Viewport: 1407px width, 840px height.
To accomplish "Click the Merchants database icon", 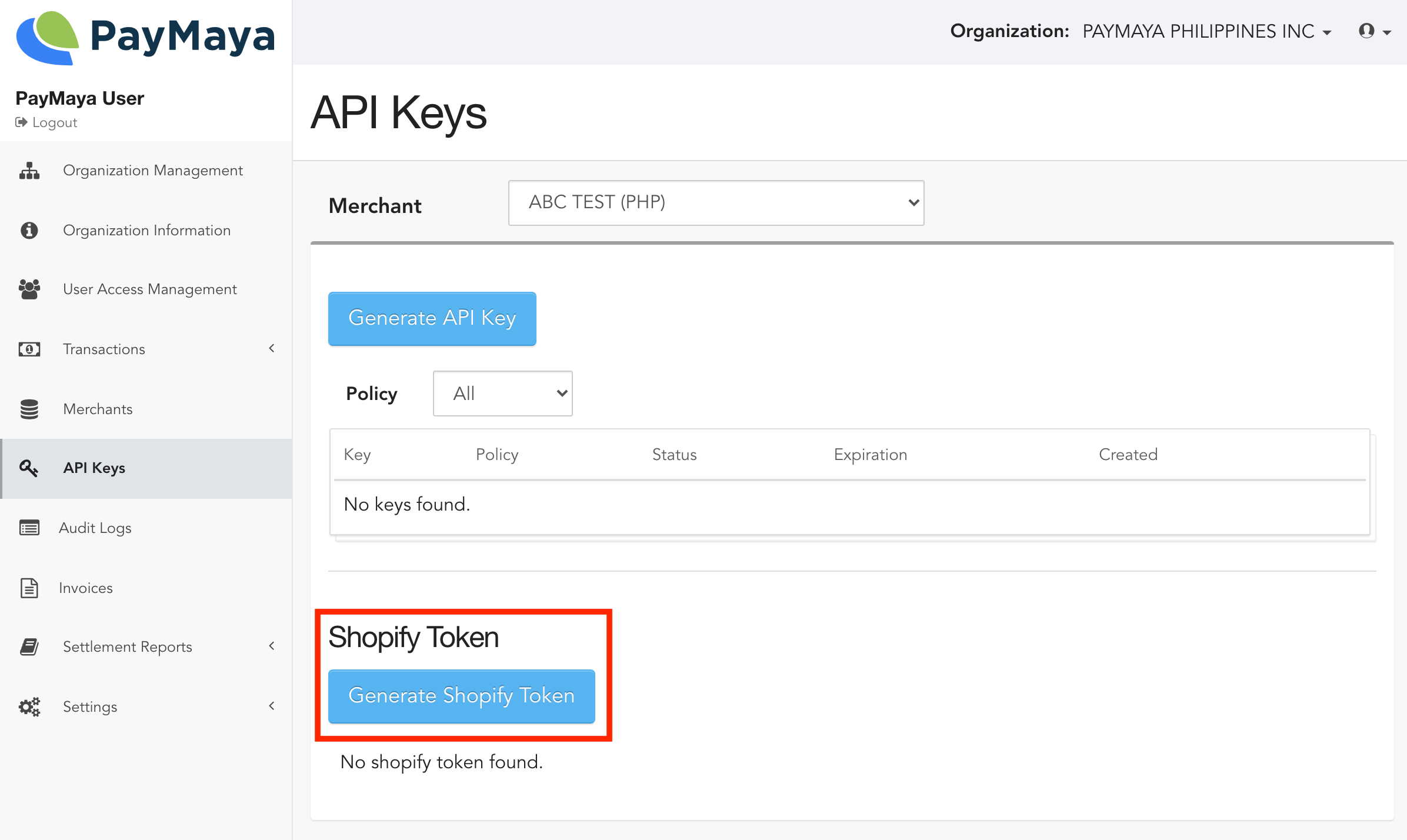I will pyautogui.click(x=29, y=409).
